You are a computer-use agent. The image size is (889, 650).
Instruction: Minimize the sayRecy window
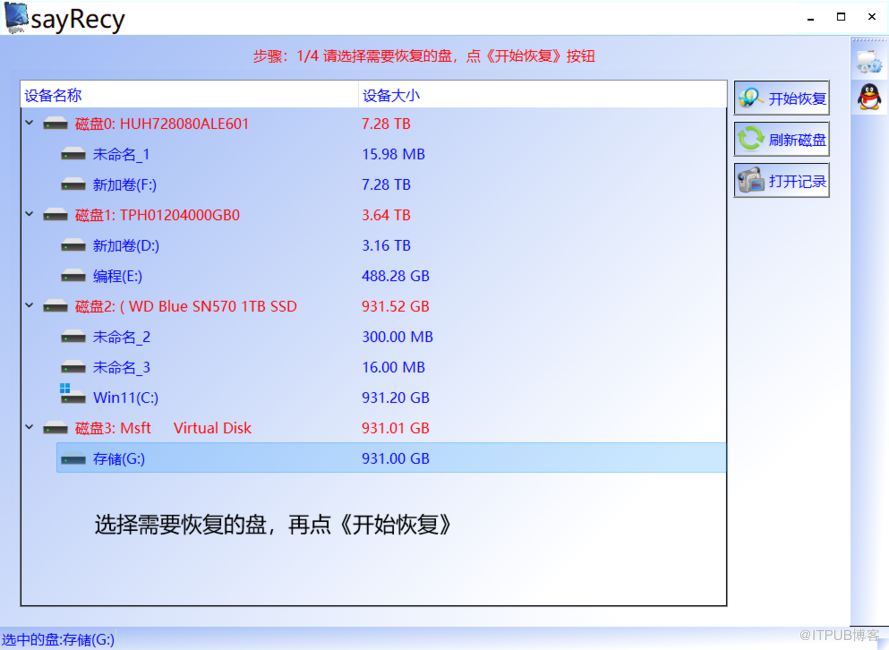[x=811, y=18]
